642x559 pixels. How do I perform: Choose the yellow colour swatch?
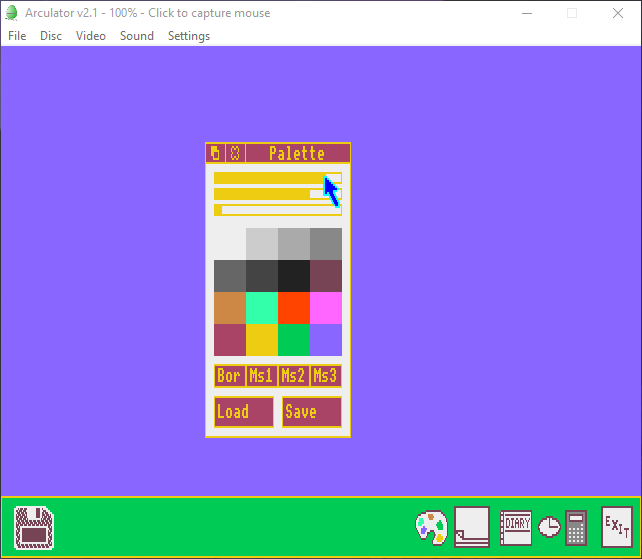click(x=262, y=340)
